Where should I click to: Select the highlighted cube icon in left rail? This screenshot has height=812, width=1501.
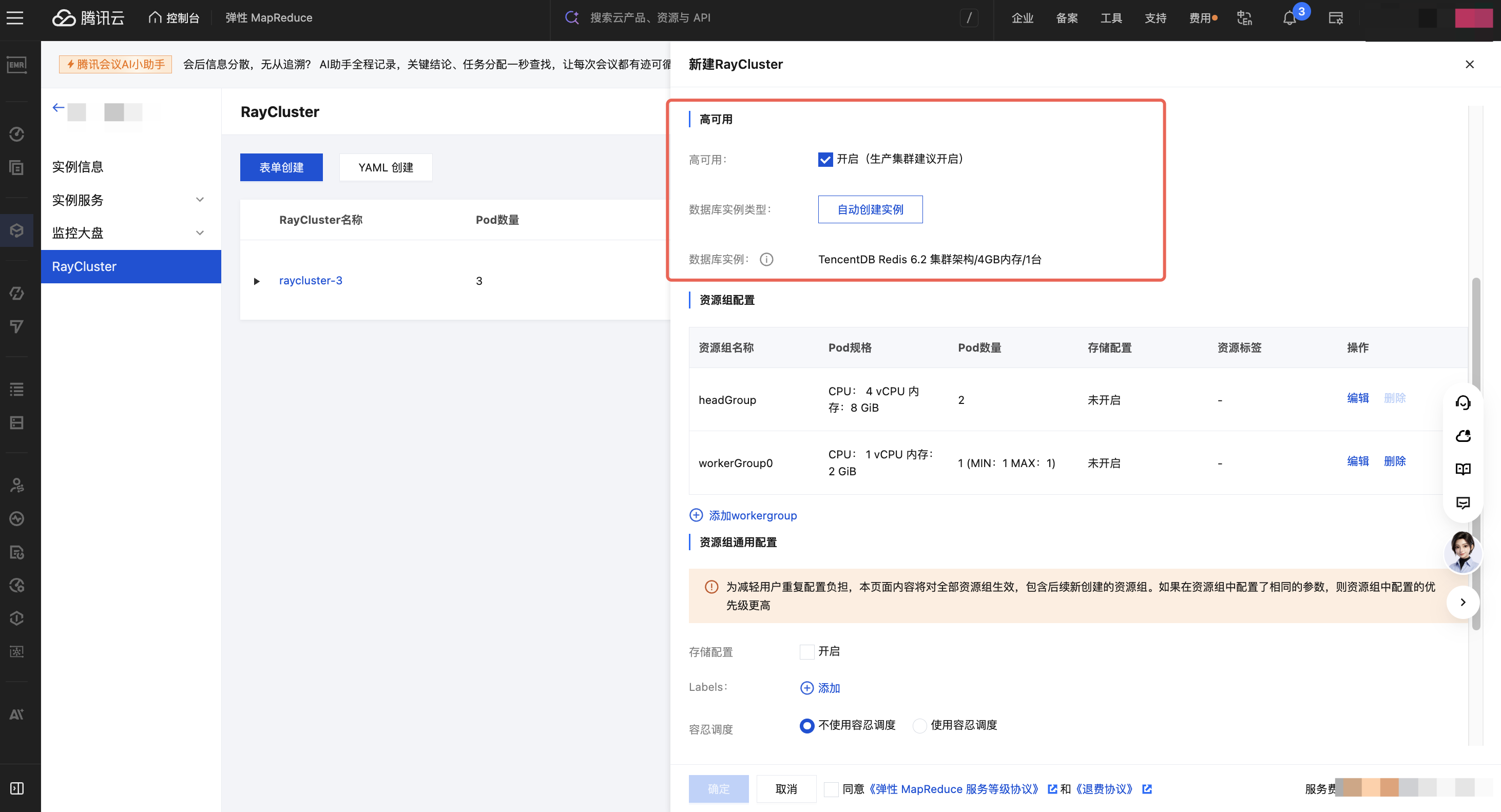point(16,230)
